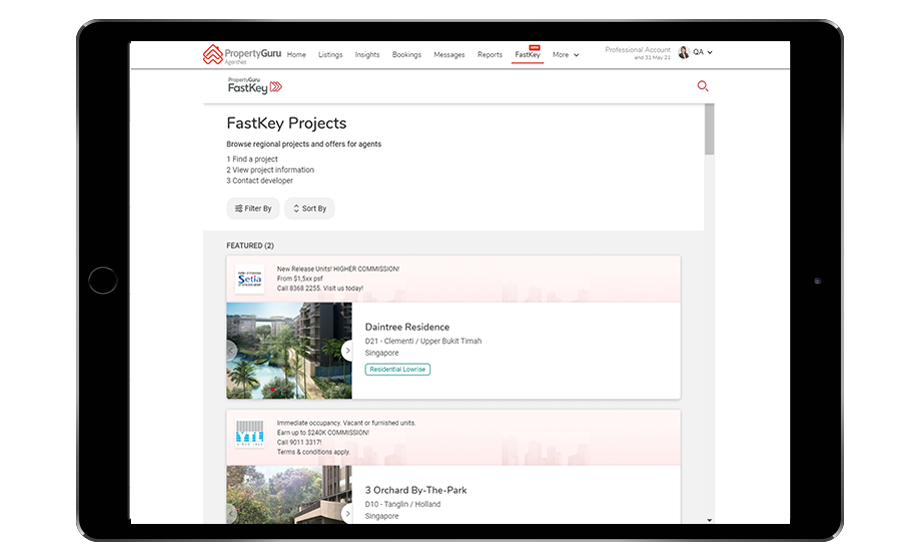Go to the Home menu item
Viewport: 920px width, 560px height.
tap(296, 55)
